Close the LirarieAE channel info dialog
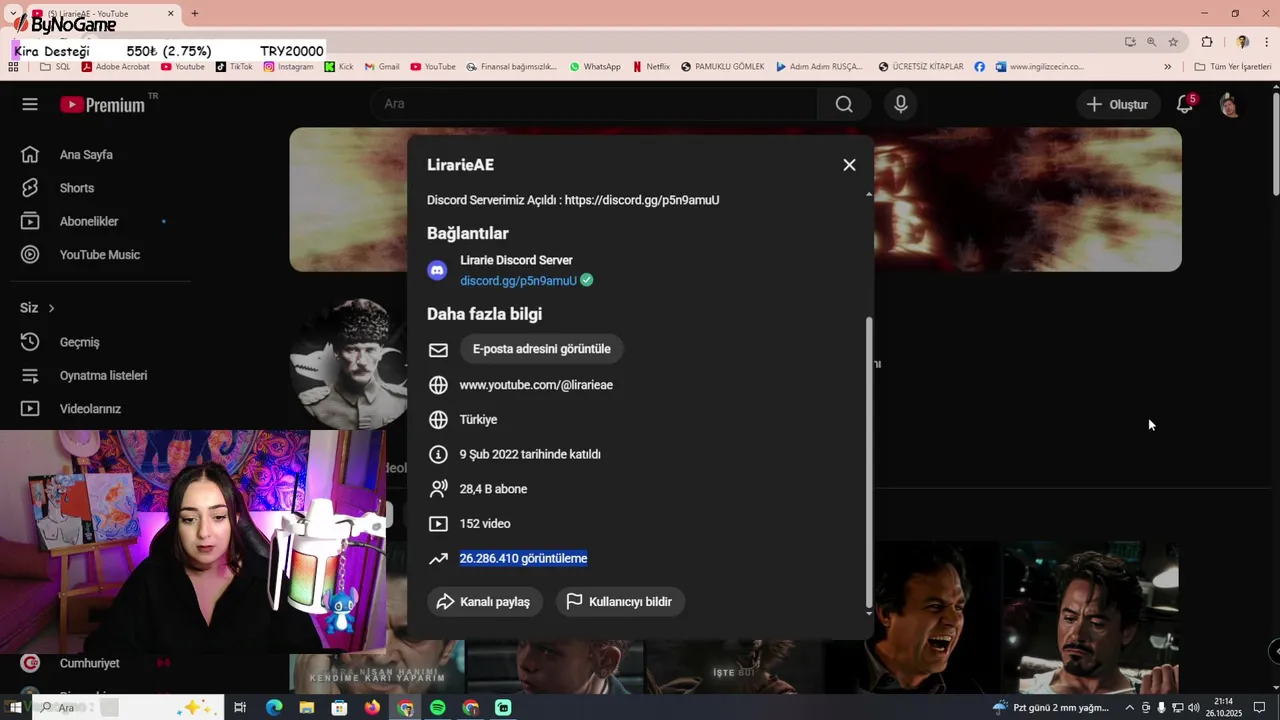This screenshot has width=1280, height=720. (x=849, y=165)
